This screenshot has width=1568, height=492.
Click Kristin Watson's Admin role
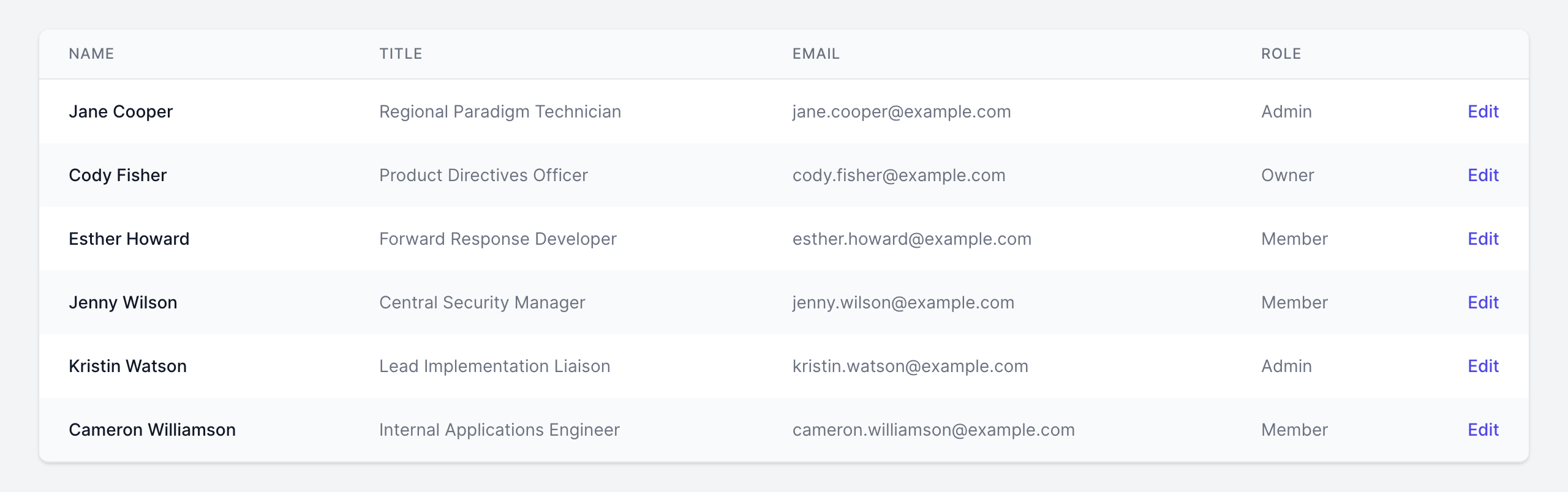coord(1286,366)
